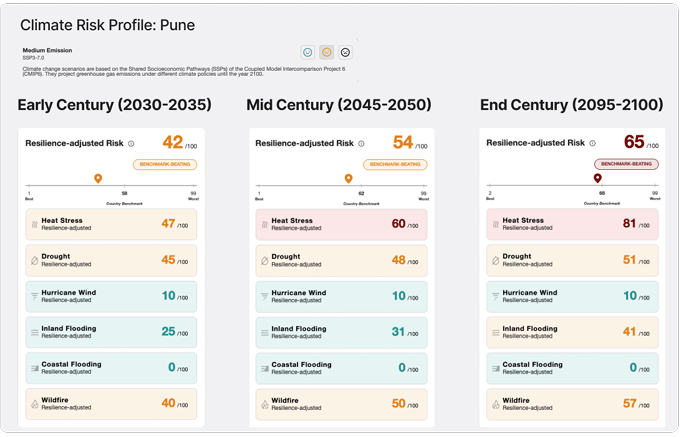This screenshot has height=437, width=680.
Task: Open the Early Century Drought card
Action: (x=111, y=260)
